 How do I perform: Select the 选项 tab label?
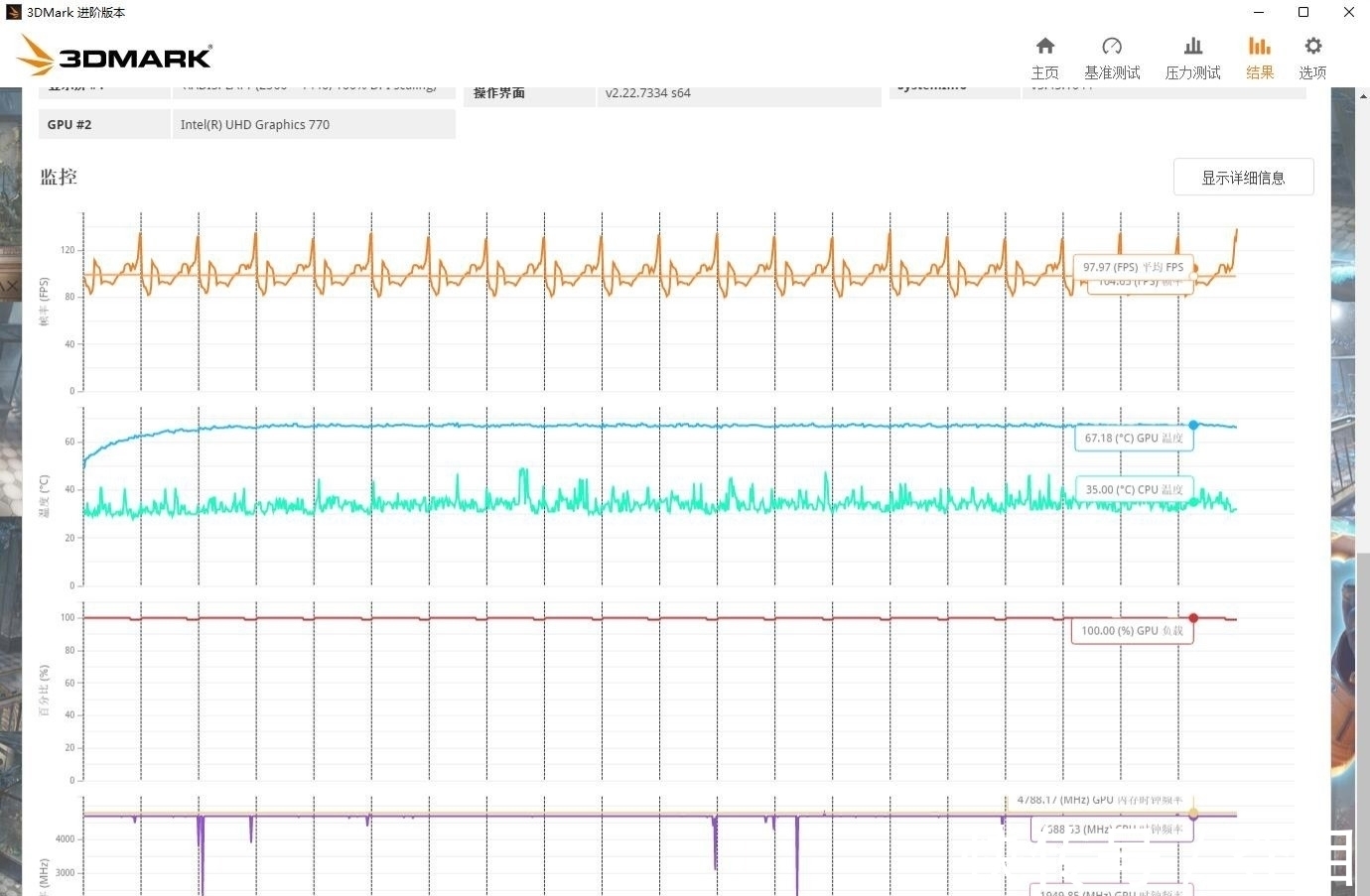pos(1312,72)
